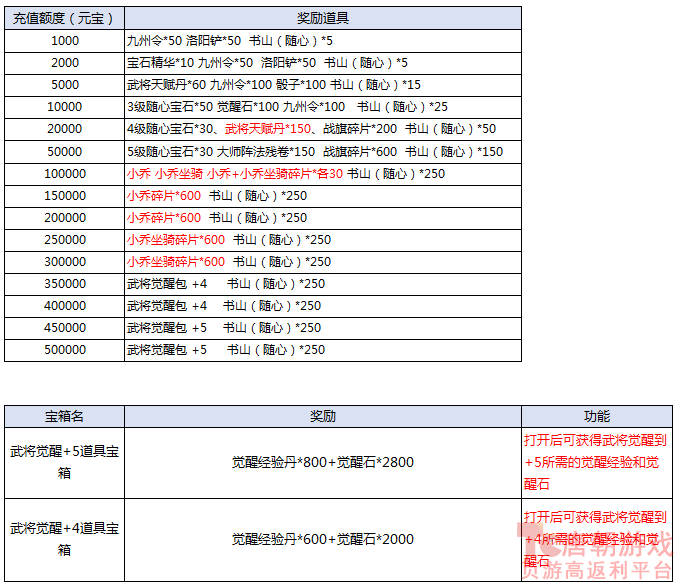Select the 1000 recharge amount cell
679x586 pixels.
[x=64, y=41]
